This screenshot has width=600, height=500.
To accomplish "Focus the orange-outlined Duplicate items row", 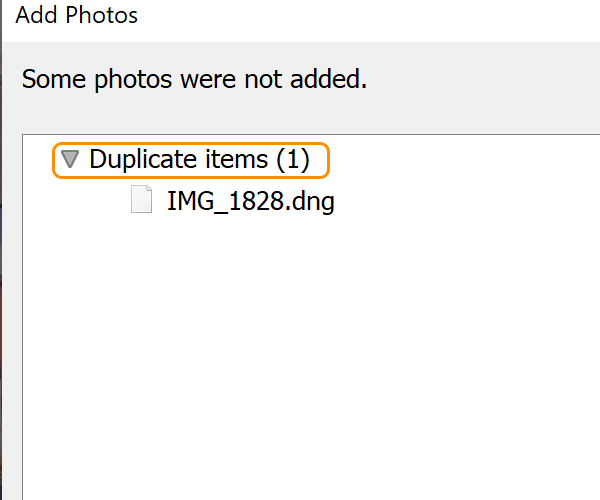I will click(x=190, y=159).
